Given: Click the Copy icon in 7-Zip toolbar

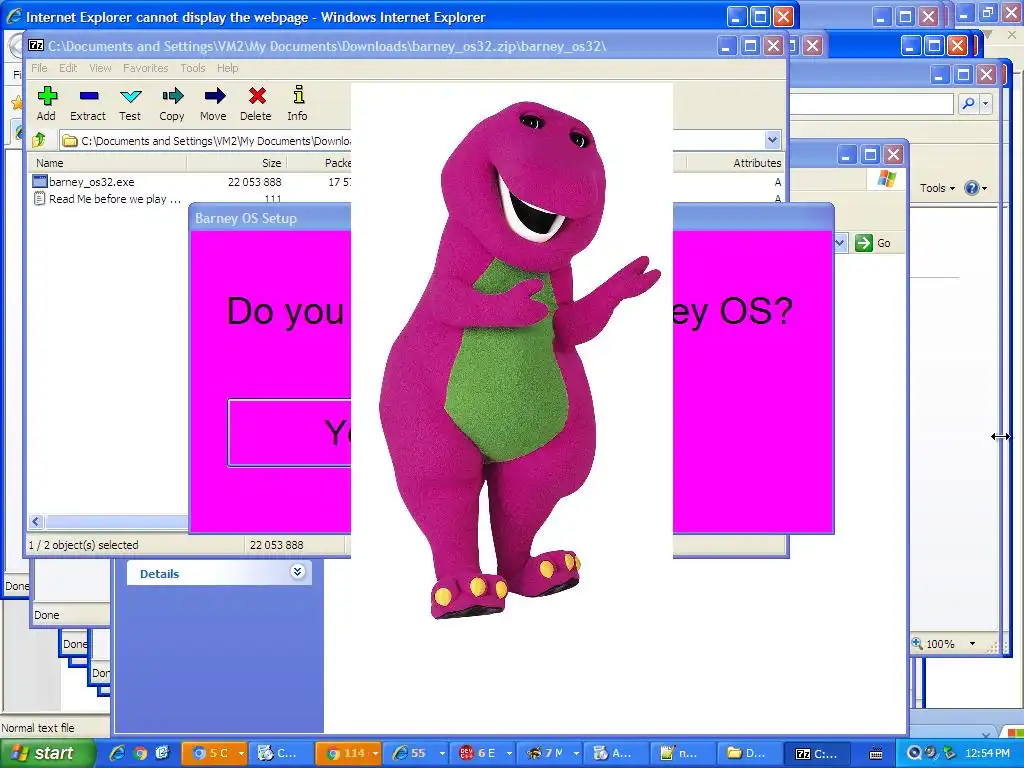Looking at the screenshot, I should point(172,103).
